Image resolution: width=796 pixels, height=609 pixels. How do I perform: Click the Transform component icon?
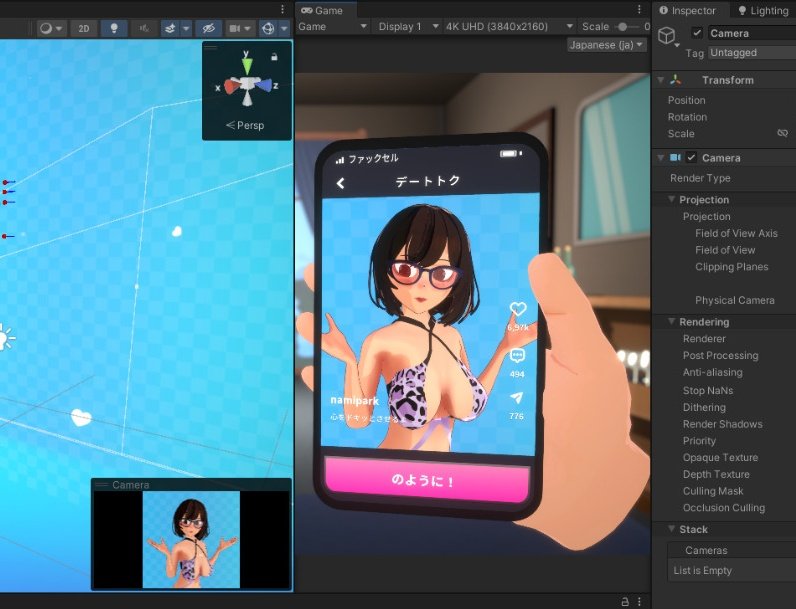[676, 80]
